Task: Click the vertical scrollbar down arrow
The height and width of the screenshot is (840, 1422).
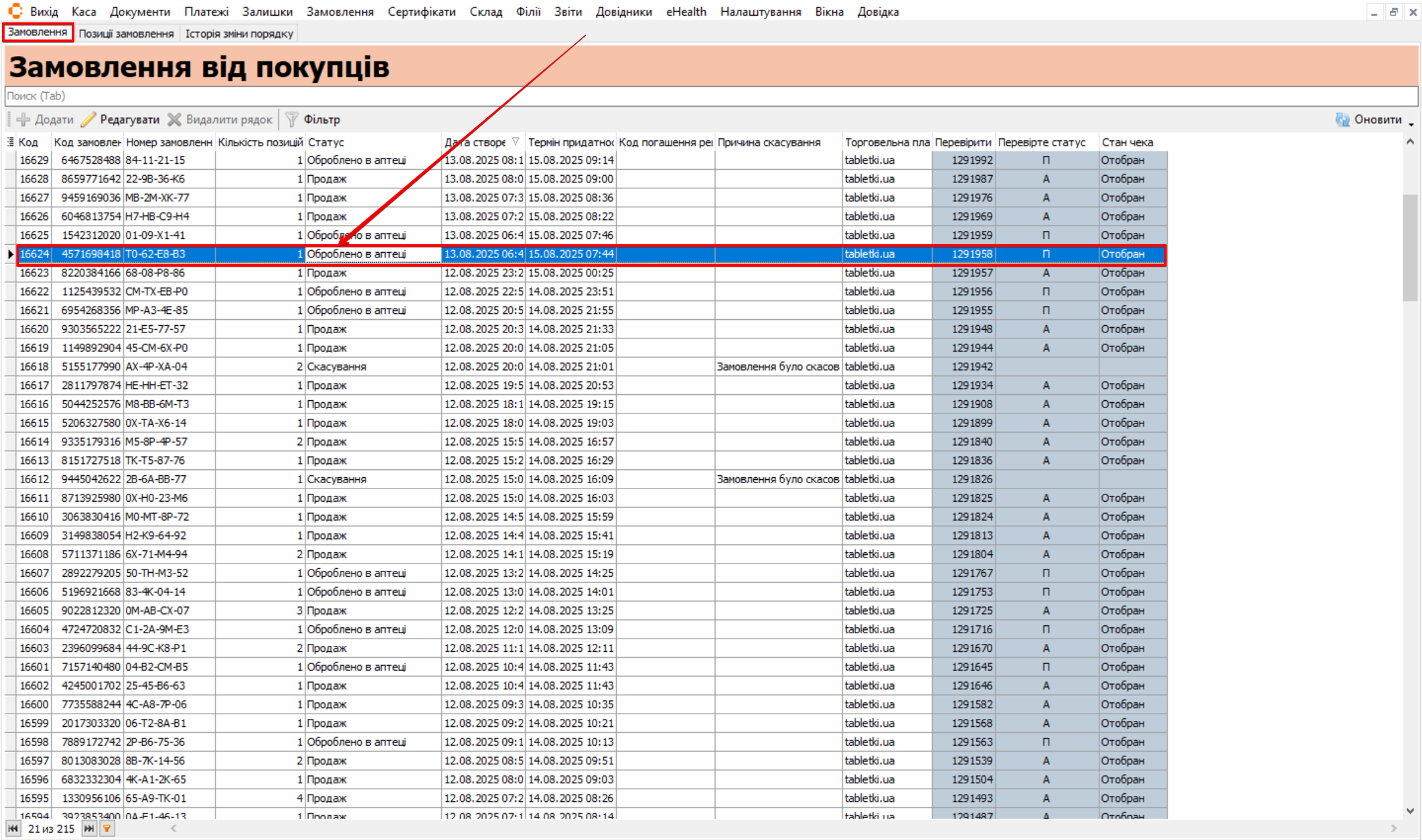Action: (x=1410, y=811)
